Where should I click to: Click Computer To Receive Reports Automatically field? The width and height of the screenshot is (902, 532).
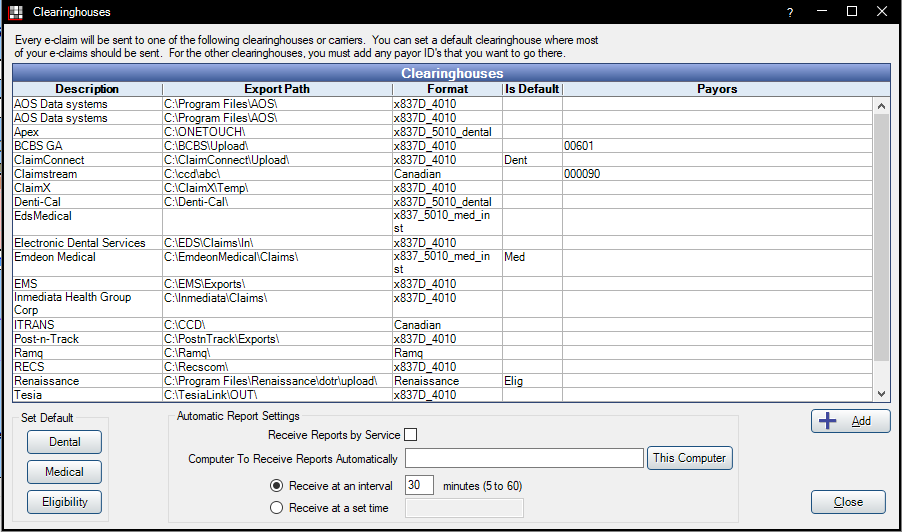(524, 458)
